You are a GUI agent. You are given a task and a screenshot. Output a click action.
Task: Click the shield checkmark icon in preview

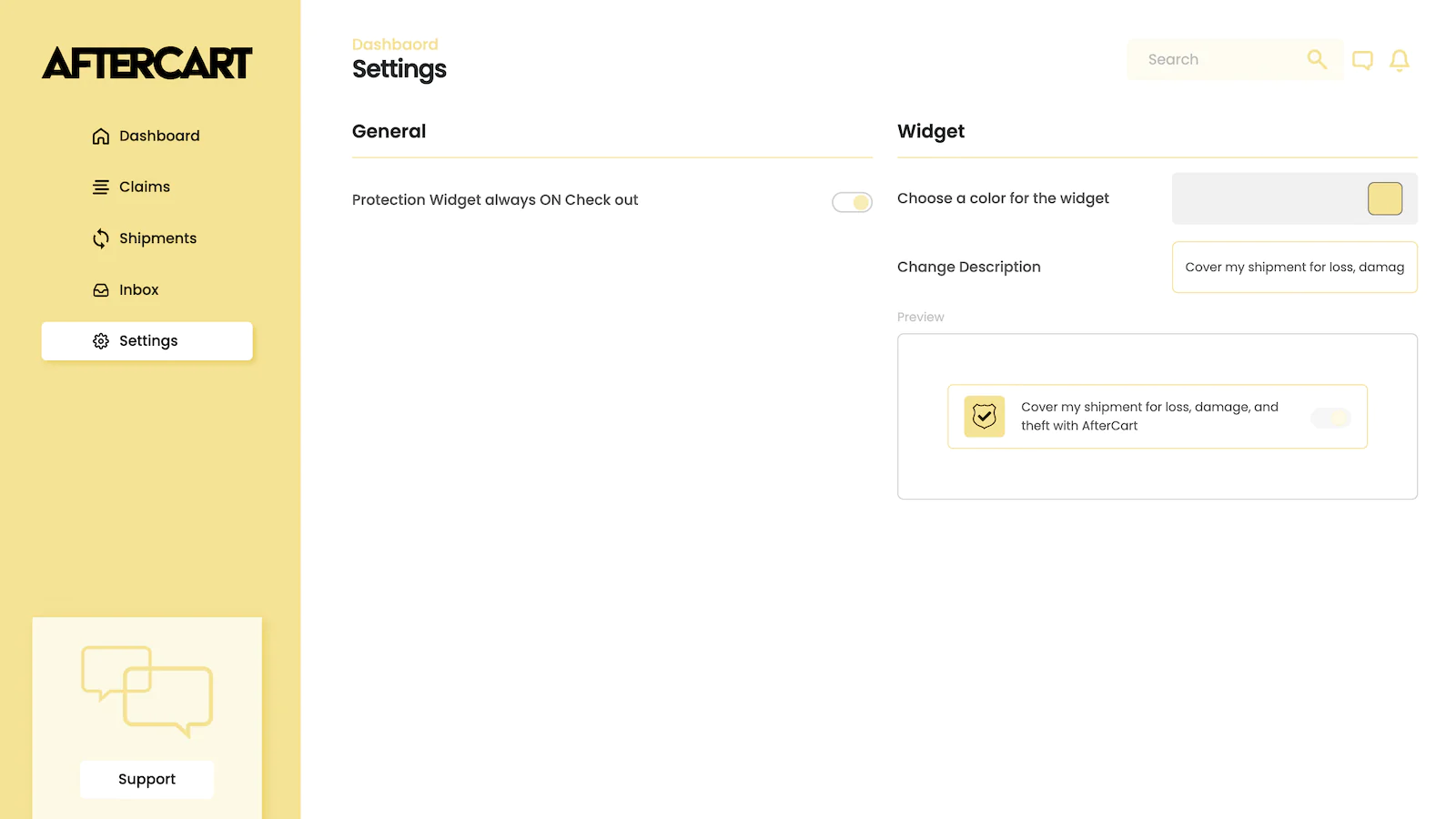pyautogui.click(x=985, y=417)
